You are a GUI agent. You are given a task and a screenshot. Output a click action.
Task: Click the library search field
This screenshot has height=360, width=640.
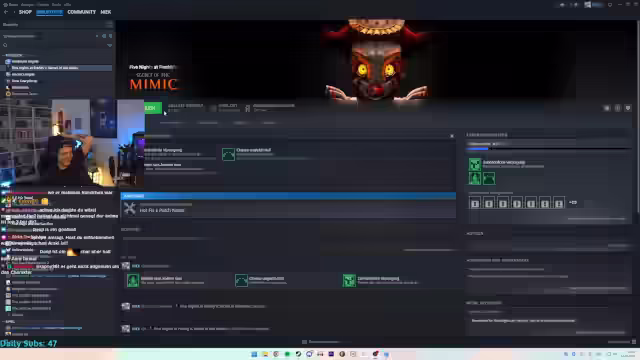pyautogui.click(x=53, y=45)
